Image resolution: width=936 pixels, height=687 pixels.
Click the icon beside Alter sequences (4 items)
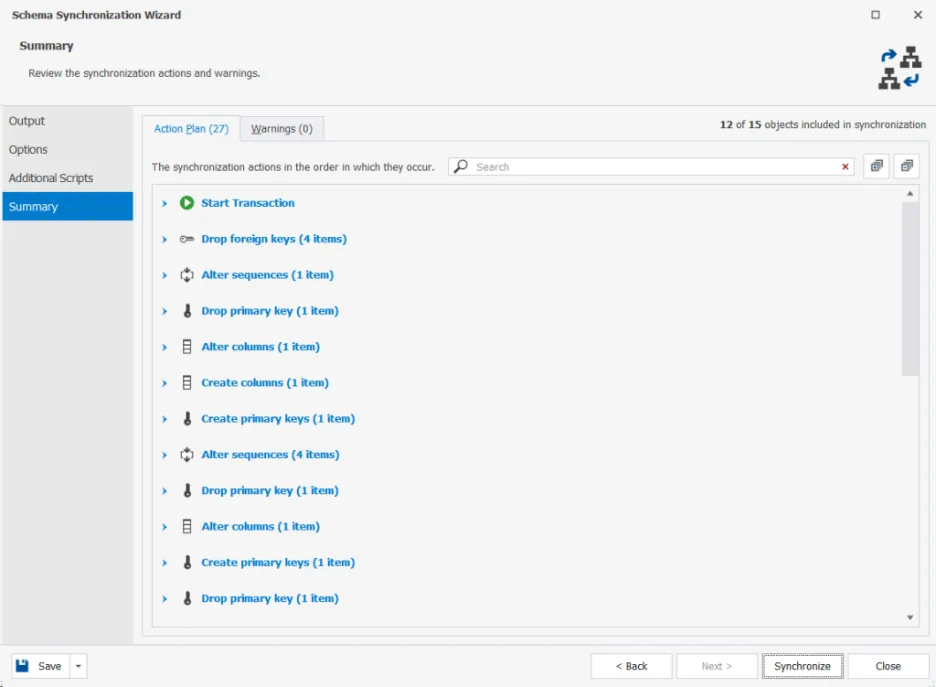pyautogui.click(x=187, y=454)
